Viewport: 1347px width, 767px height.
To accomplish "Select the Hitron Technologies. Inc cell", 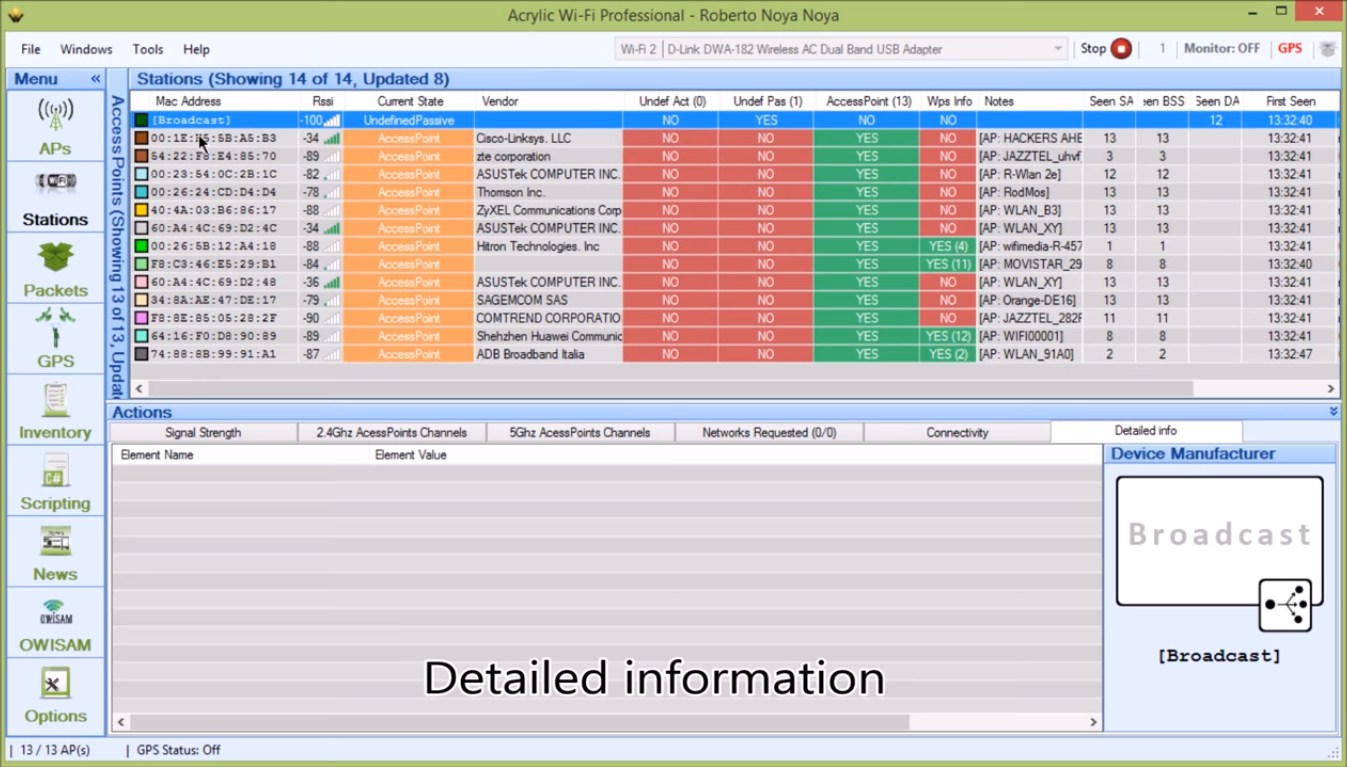I will 548,246.
